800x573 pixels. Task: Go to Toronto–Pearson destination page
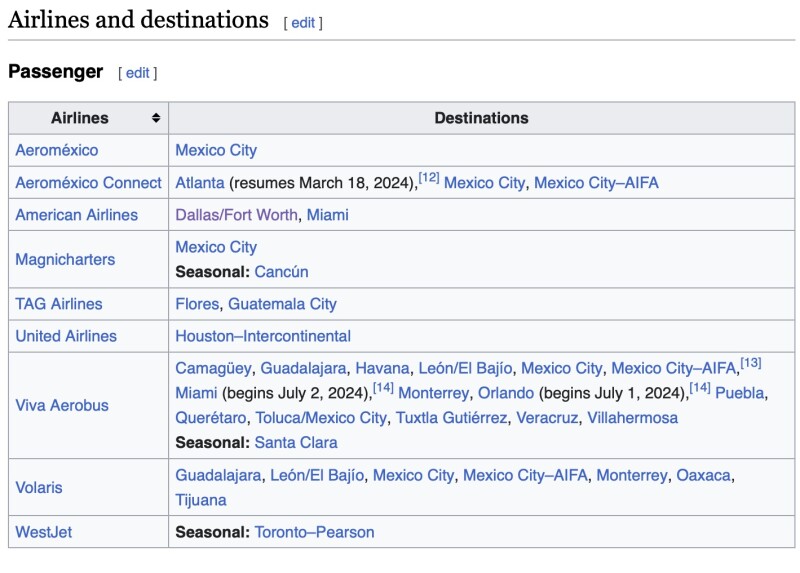point(314,532)
